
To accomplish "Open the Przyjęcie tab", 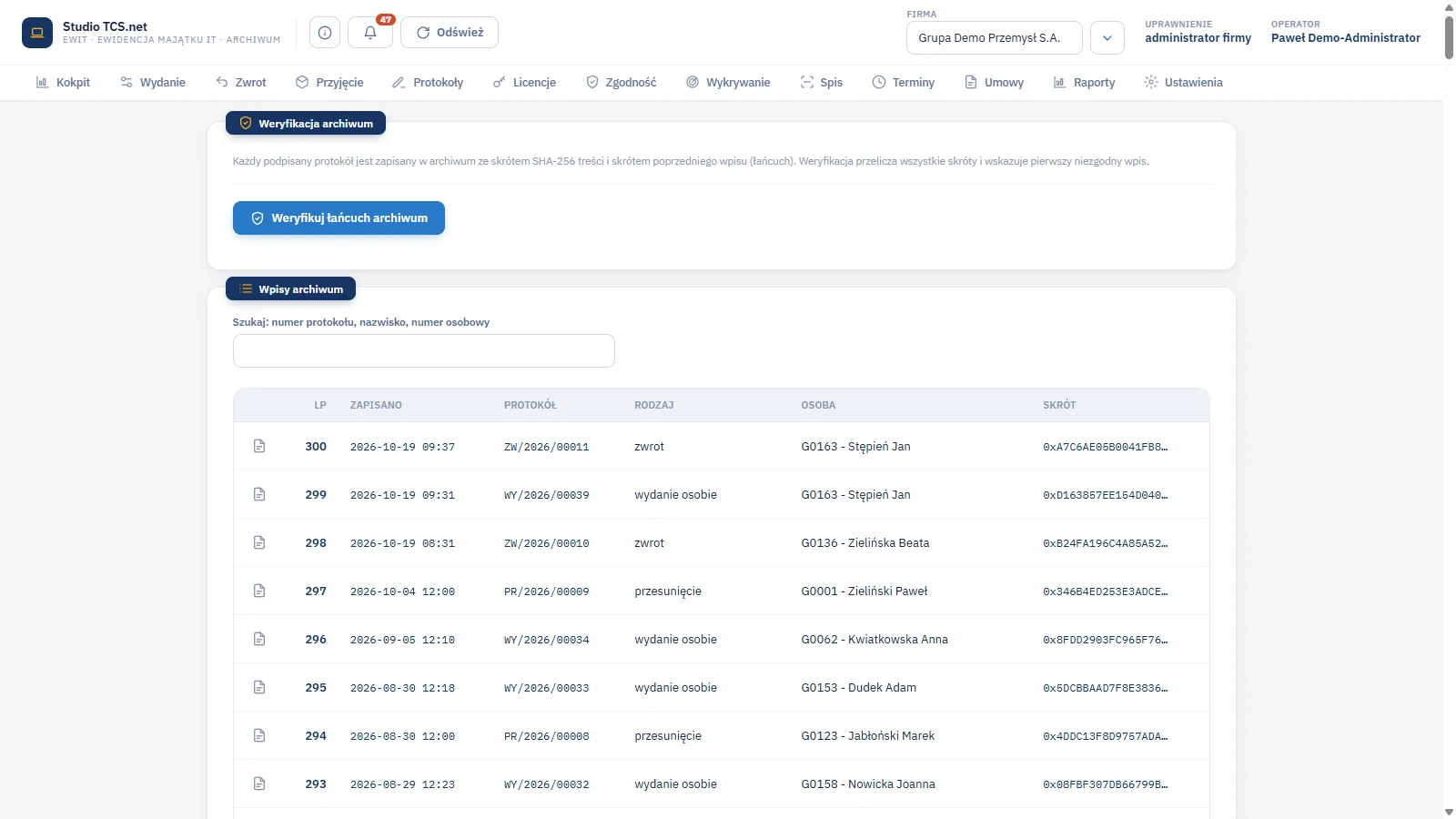I will [x=329, y=82].
